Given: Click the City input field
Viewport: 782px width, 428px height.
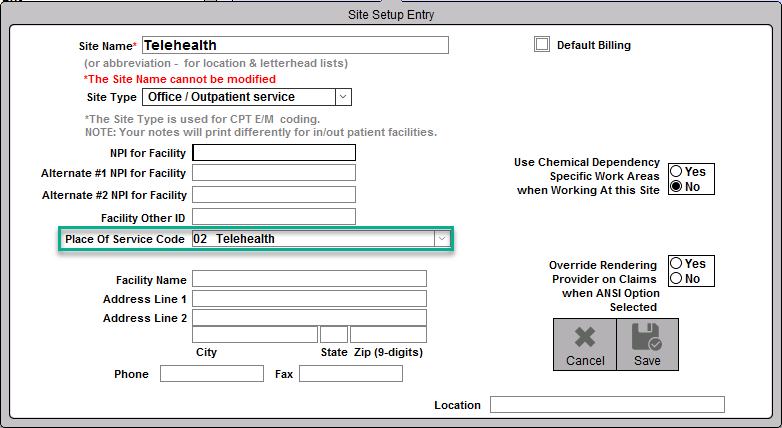Looking at the screenshot, I should (255, 334).
